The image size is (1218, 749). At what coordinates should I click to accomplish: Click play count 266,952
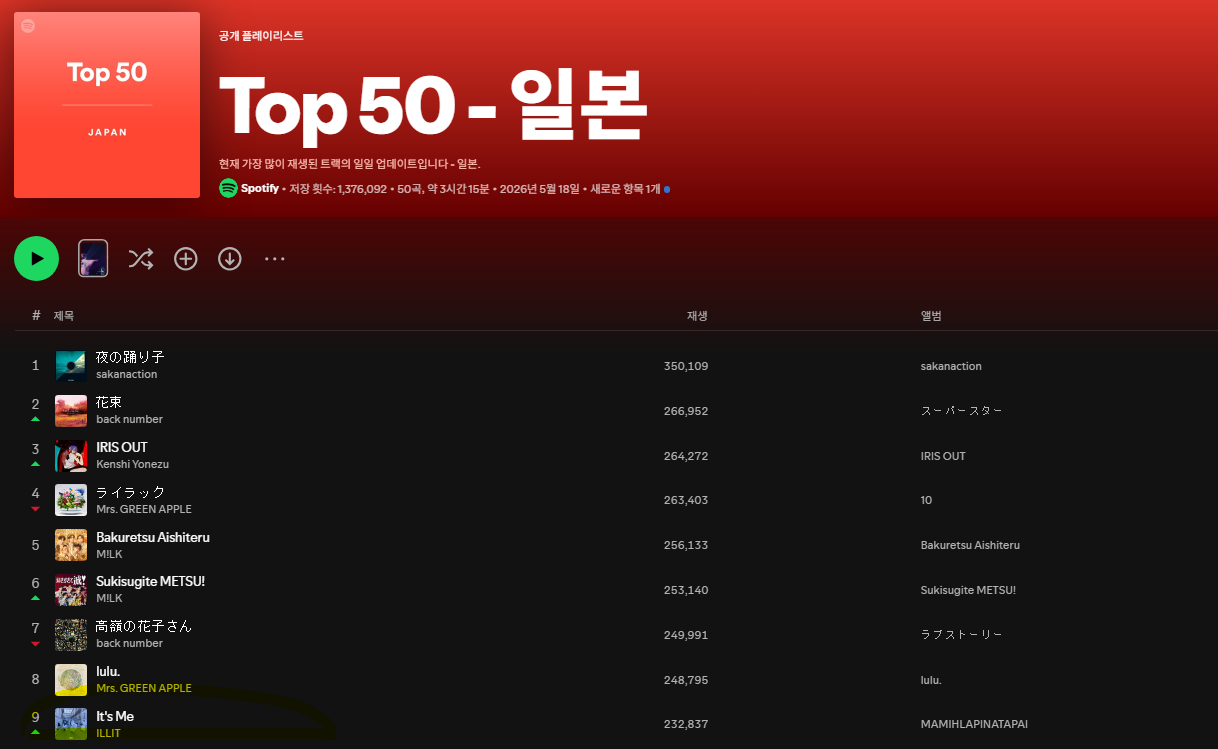(x=686, y=411)
